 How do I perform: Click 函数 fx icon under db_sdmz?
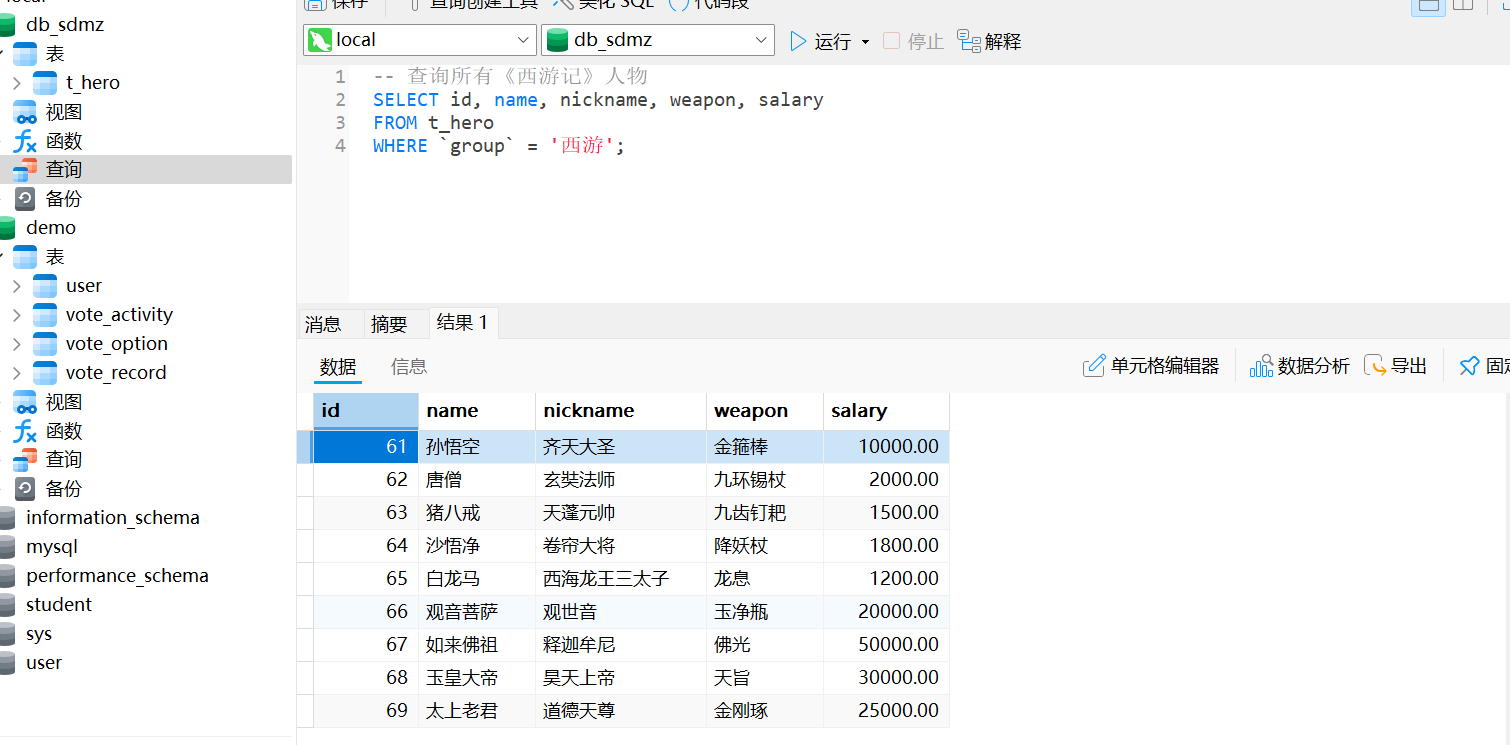point(25,141)
